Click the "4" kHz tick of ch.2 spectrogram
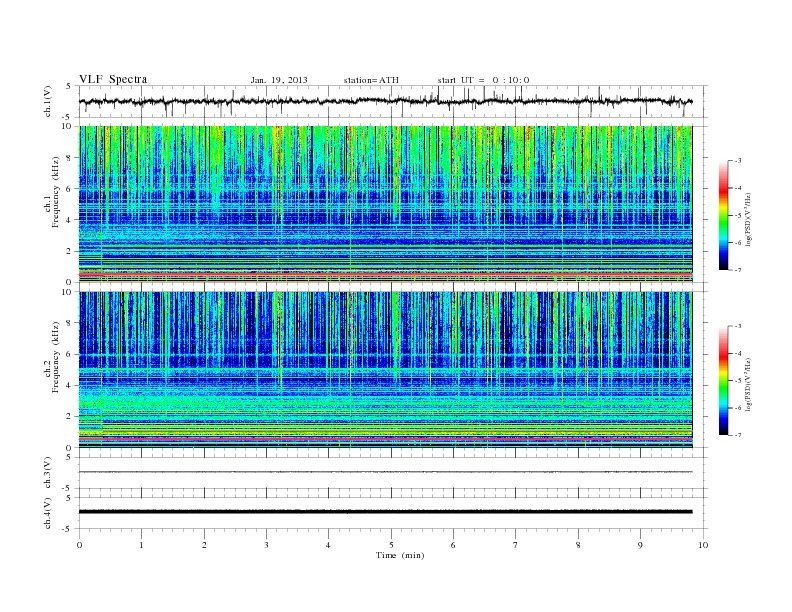 point(69,385)
